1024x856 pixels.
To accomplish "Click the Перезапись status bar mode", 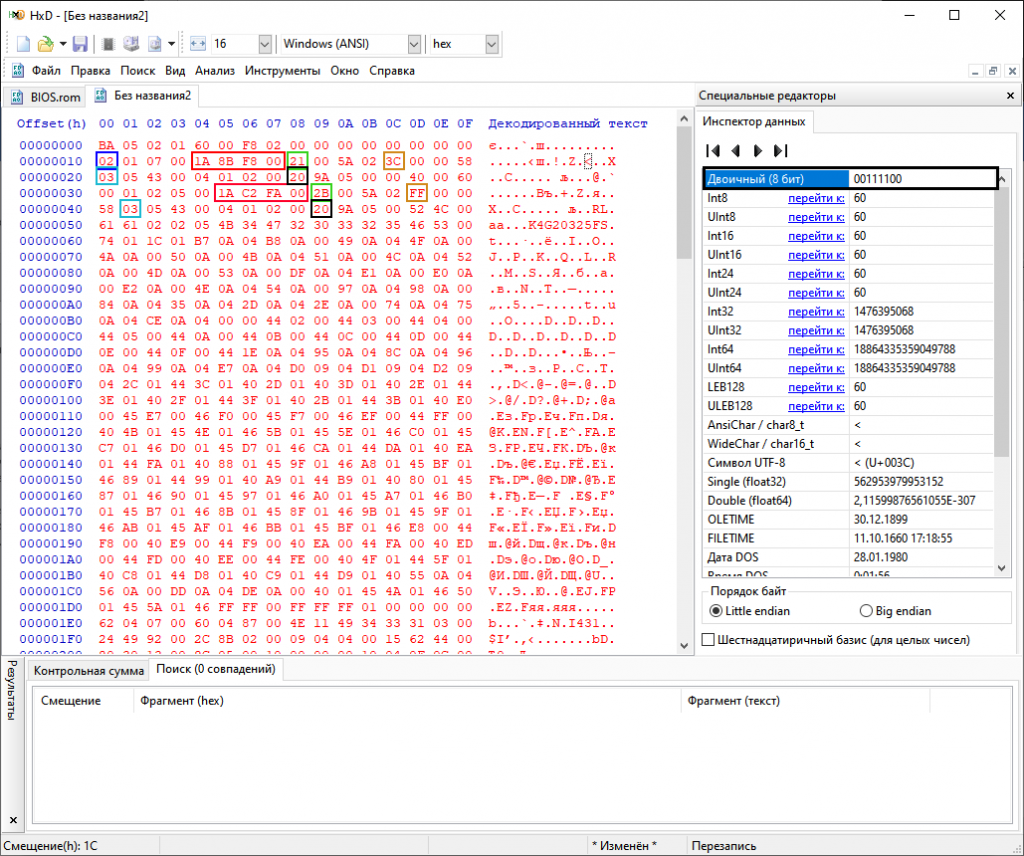I will (724, 846).
